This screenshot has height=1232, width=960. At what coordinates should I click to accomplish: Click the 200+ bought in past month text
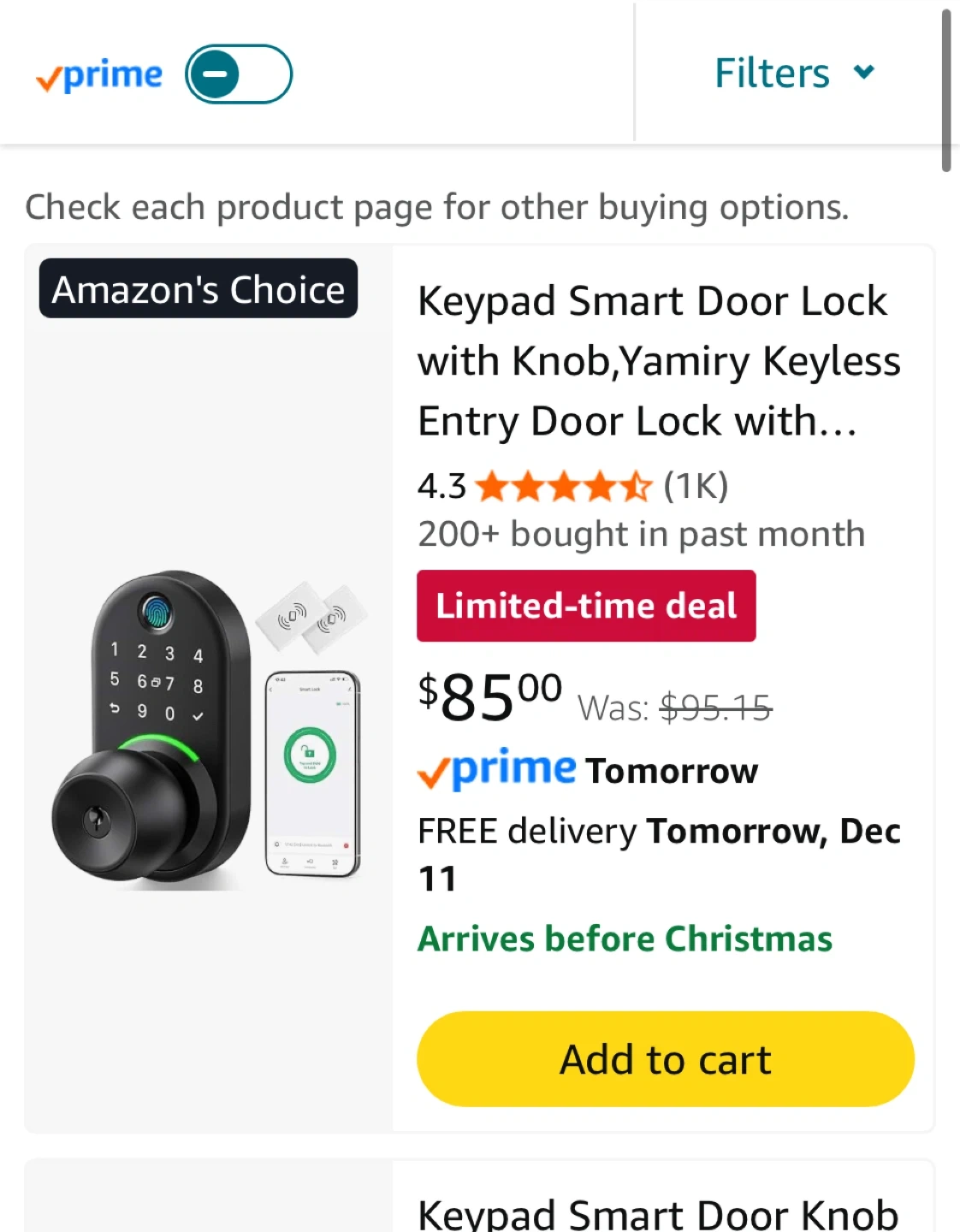[x=641, y=534]
